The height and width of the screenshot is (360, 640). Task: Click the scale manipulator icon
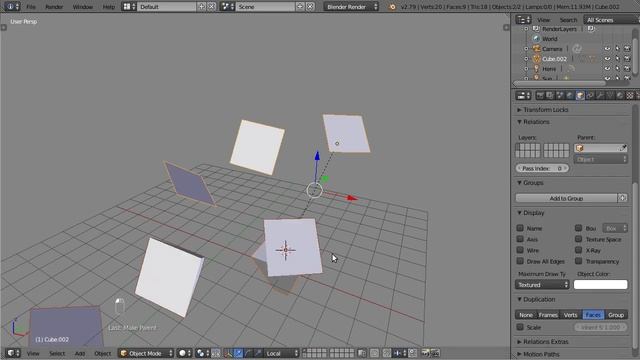[258, 353]
